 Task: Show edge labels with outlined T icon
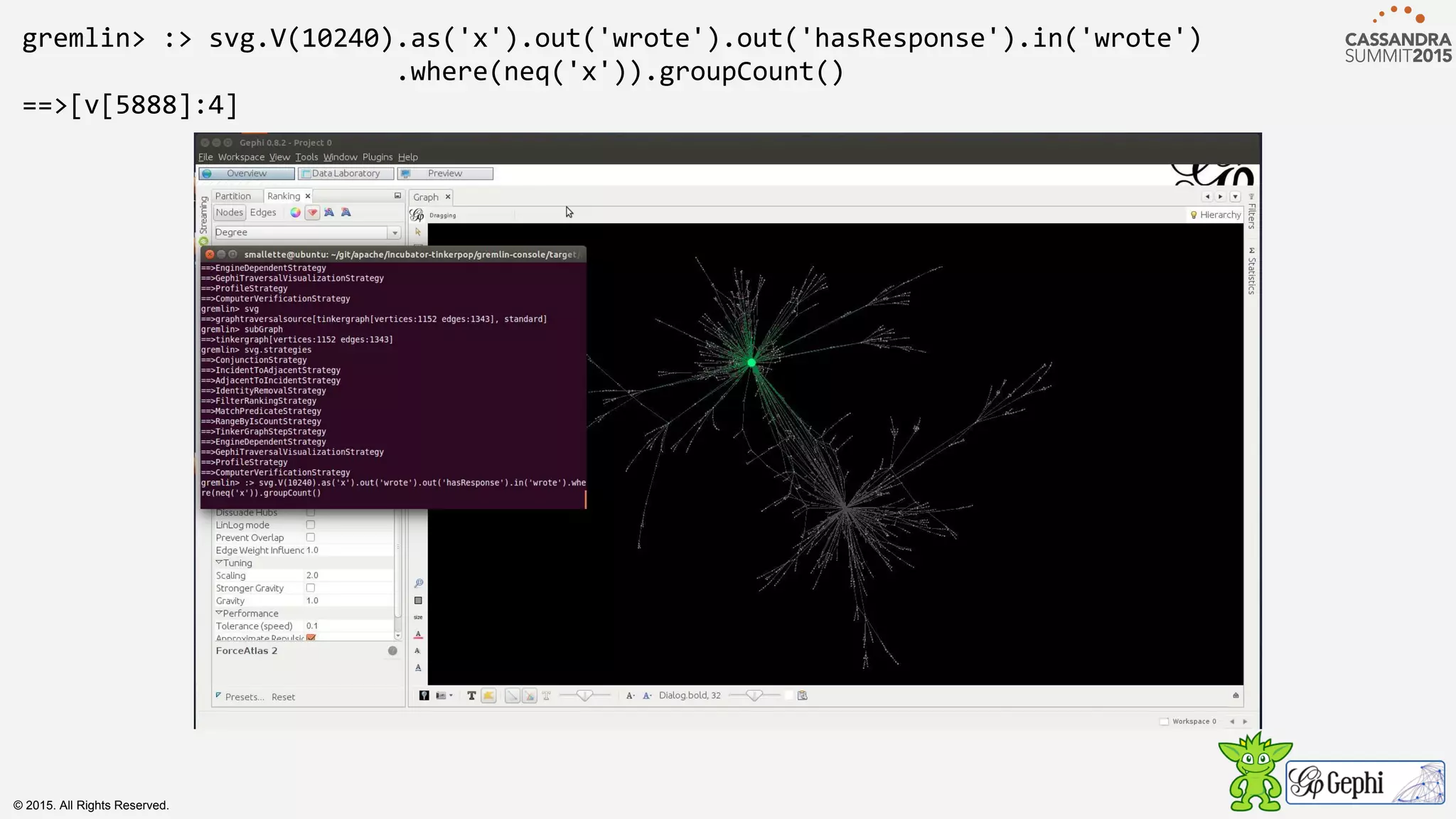click(547, 696)
